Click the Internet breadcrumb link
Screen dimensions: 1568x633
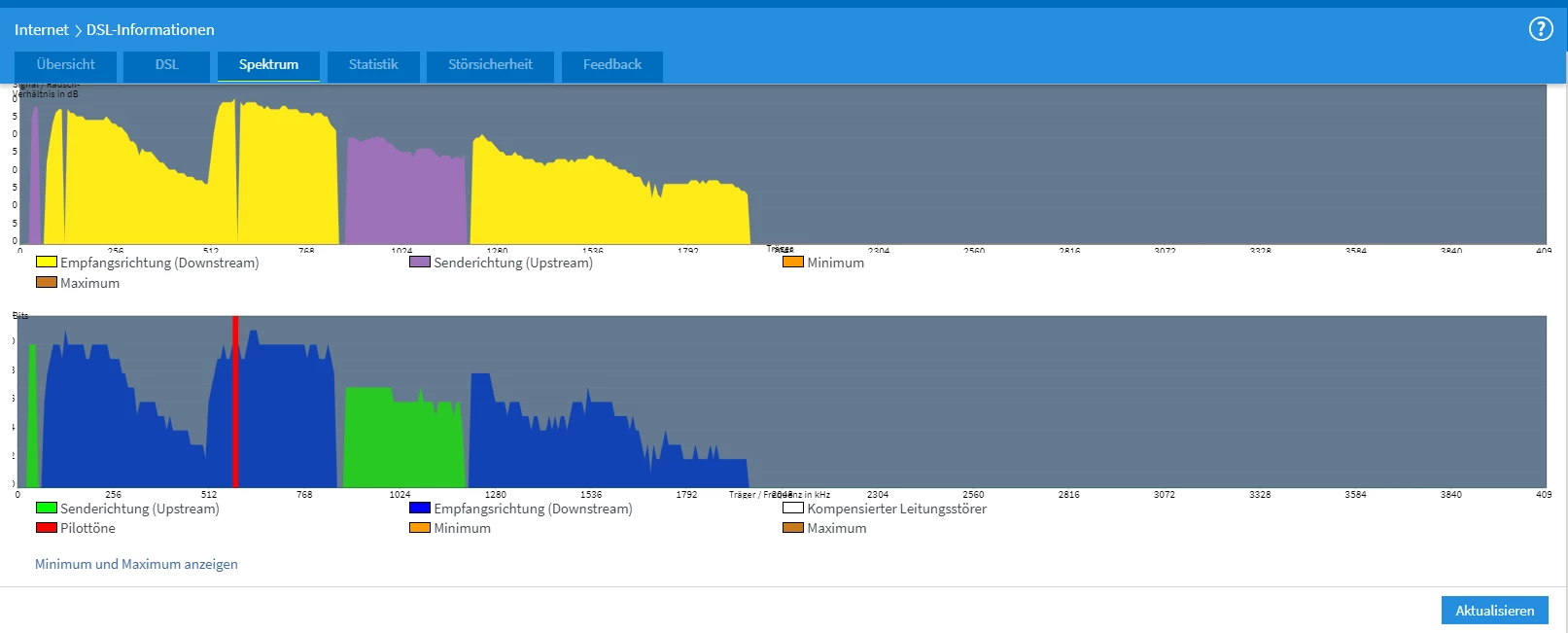(x=41, y=30)
